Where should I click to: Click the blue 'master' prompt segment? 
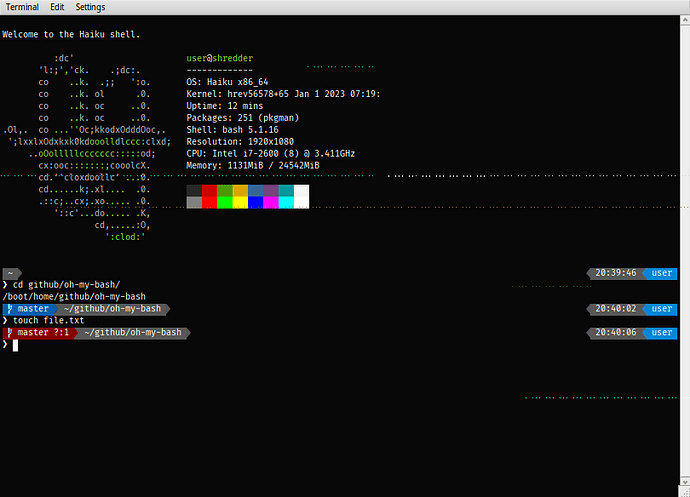tap(30, 309)
